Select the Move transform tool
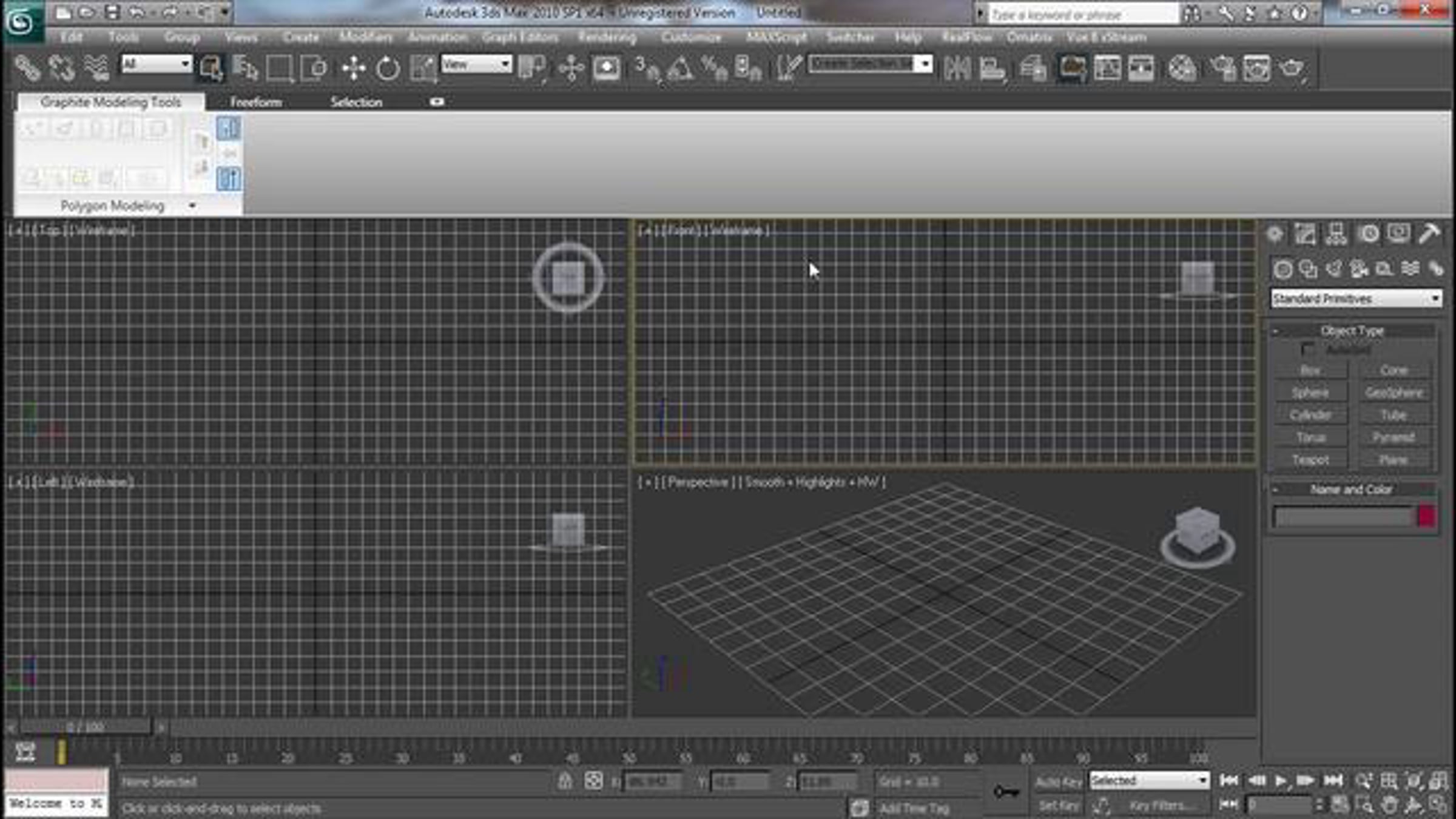1456x819 pixels. pos(353,68)
